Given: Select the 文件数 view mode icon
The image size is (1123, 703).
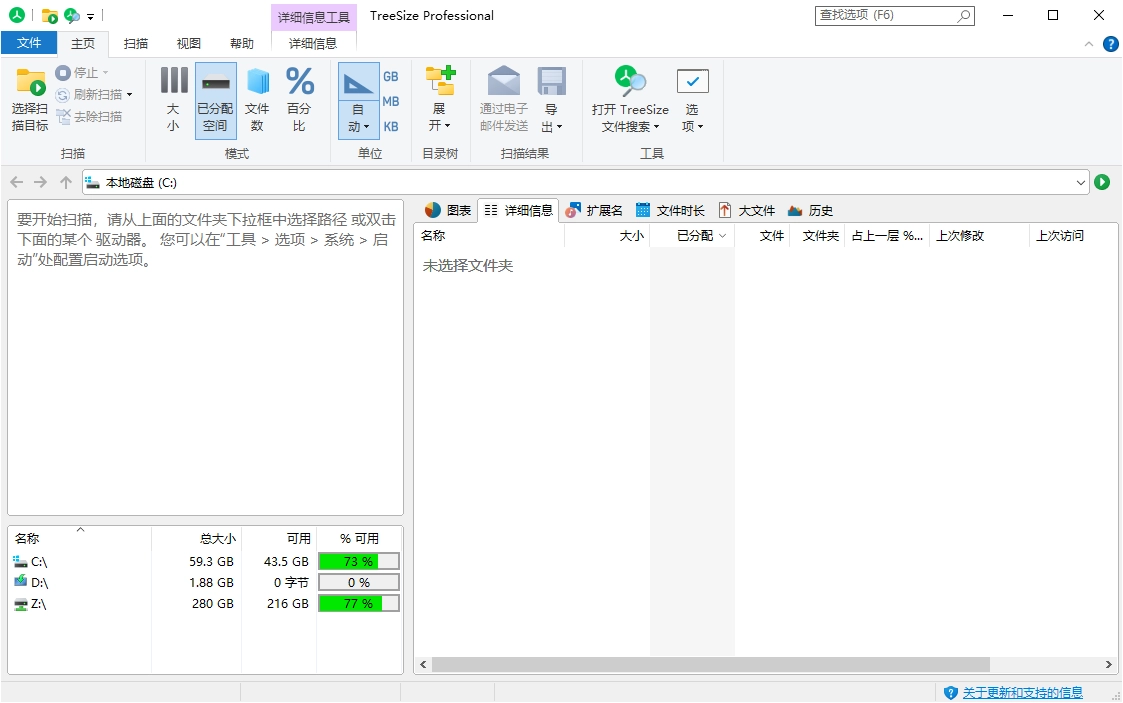Looking at the screenshot, I should click(258, 97).
